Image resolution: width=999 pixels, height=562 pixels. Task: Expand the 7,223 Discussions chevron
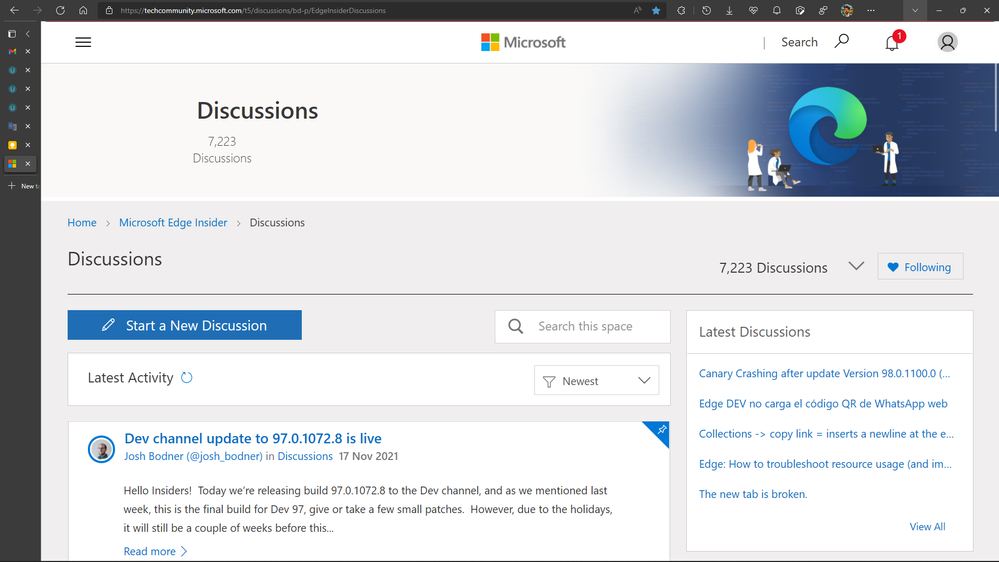pyautogui.click(x=856, y=266)
